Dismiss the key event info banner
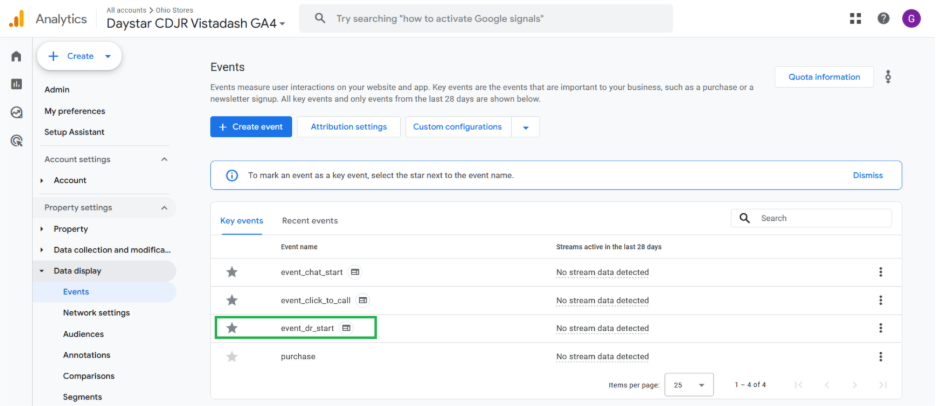936x406 pixels. 867,176
